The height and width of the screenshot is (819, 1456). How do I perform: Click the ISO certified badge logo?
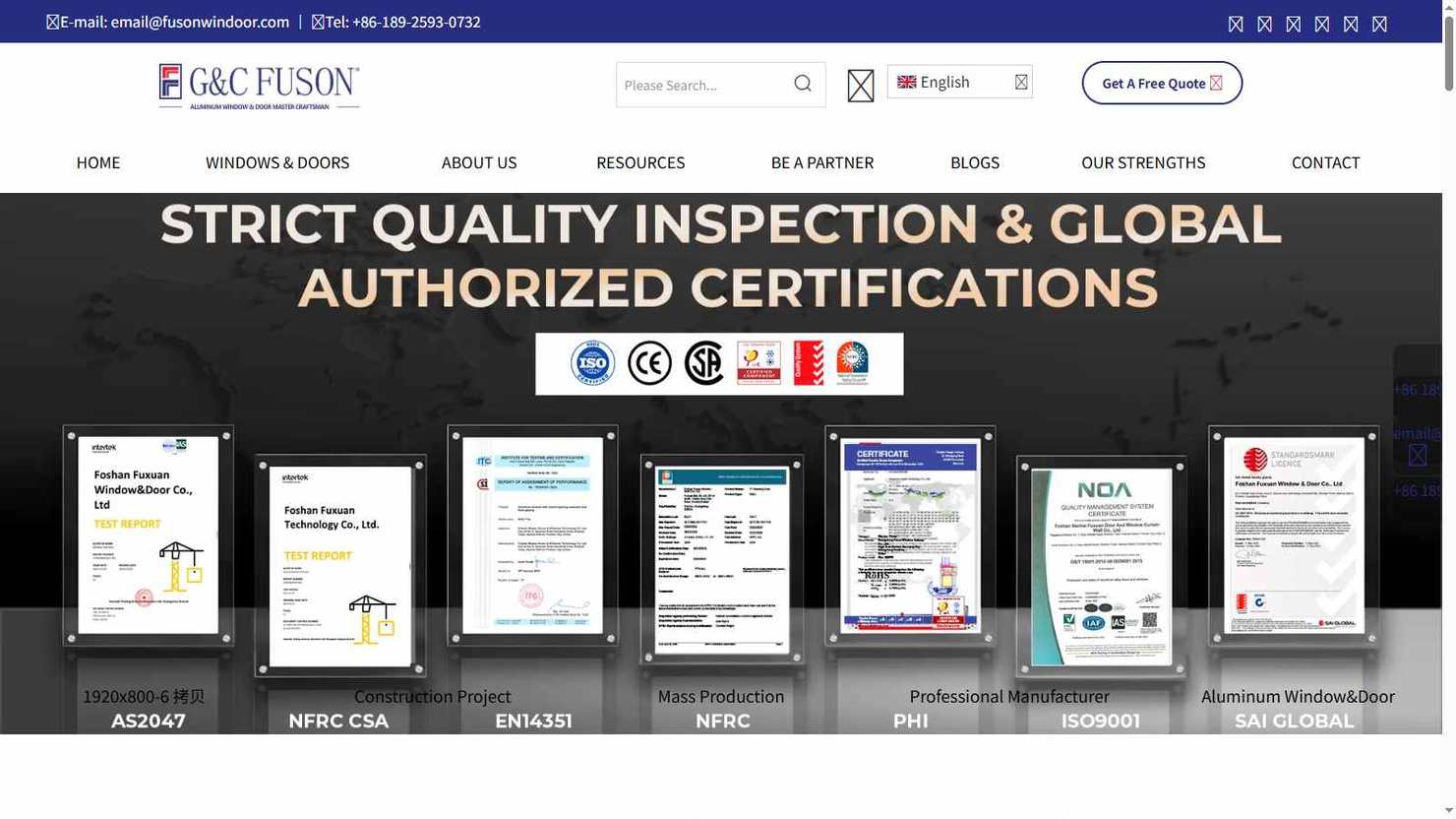[593, 363]
